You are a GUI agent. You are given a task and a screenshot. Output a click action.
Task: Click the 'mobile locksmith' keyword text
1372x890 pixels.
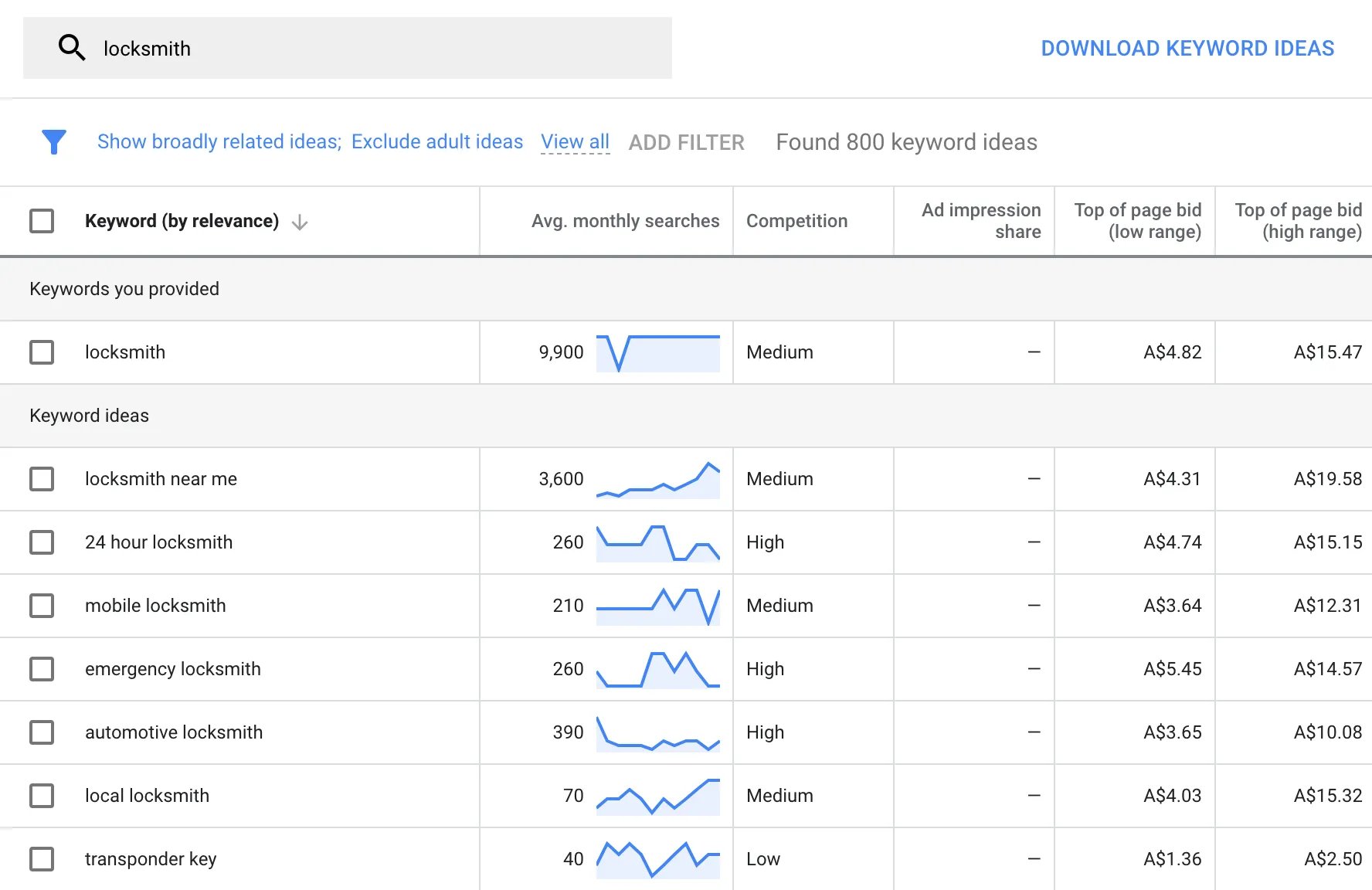click(x=155, y=606)
